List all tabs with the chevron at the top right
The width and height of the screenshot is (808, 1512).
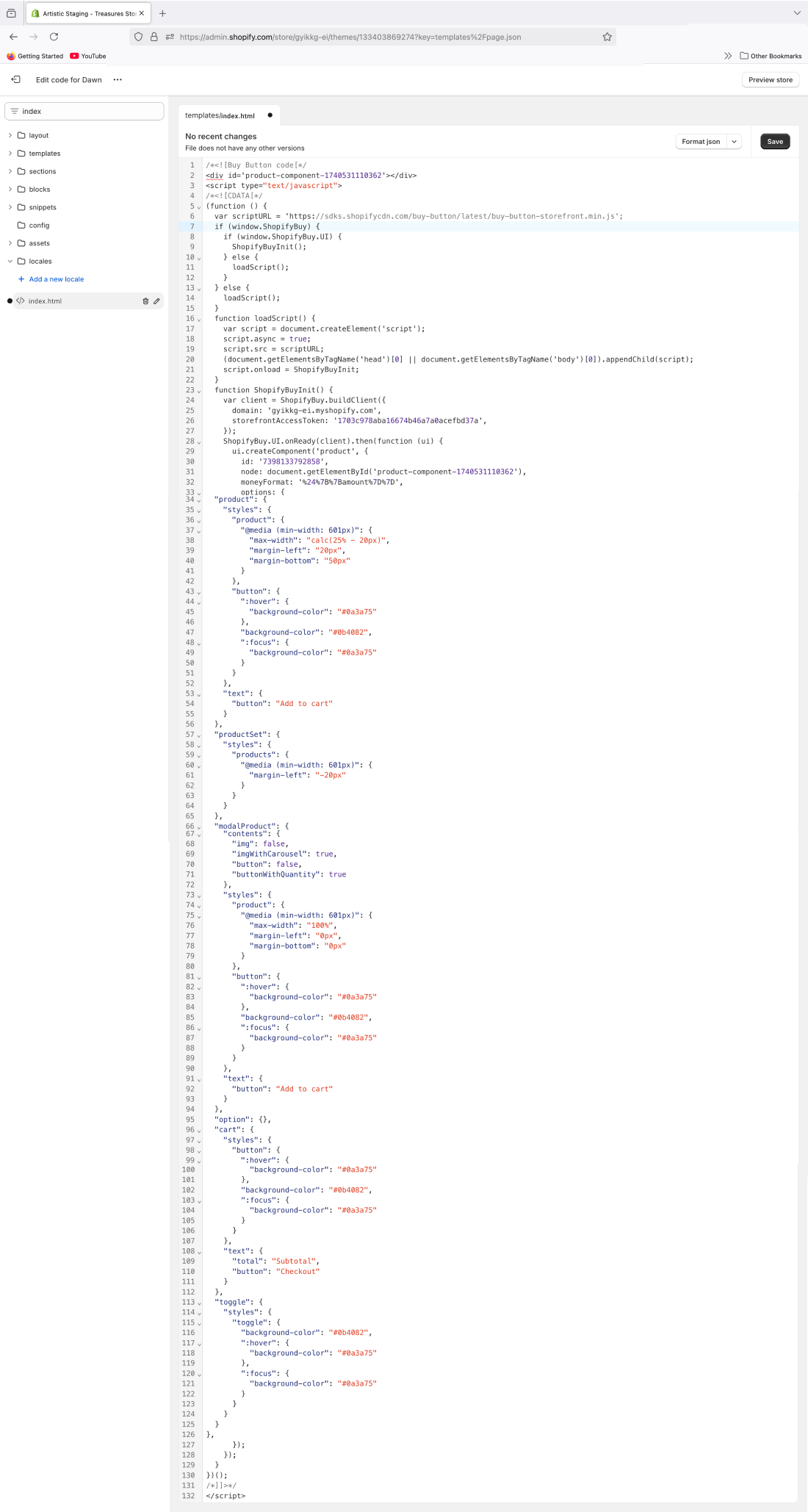797,13
